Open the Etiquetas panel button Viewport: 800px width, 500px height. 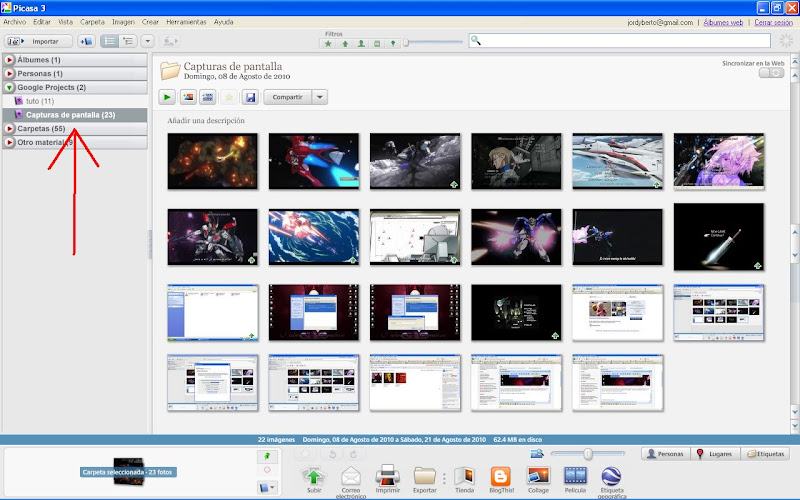pos(765,454)
